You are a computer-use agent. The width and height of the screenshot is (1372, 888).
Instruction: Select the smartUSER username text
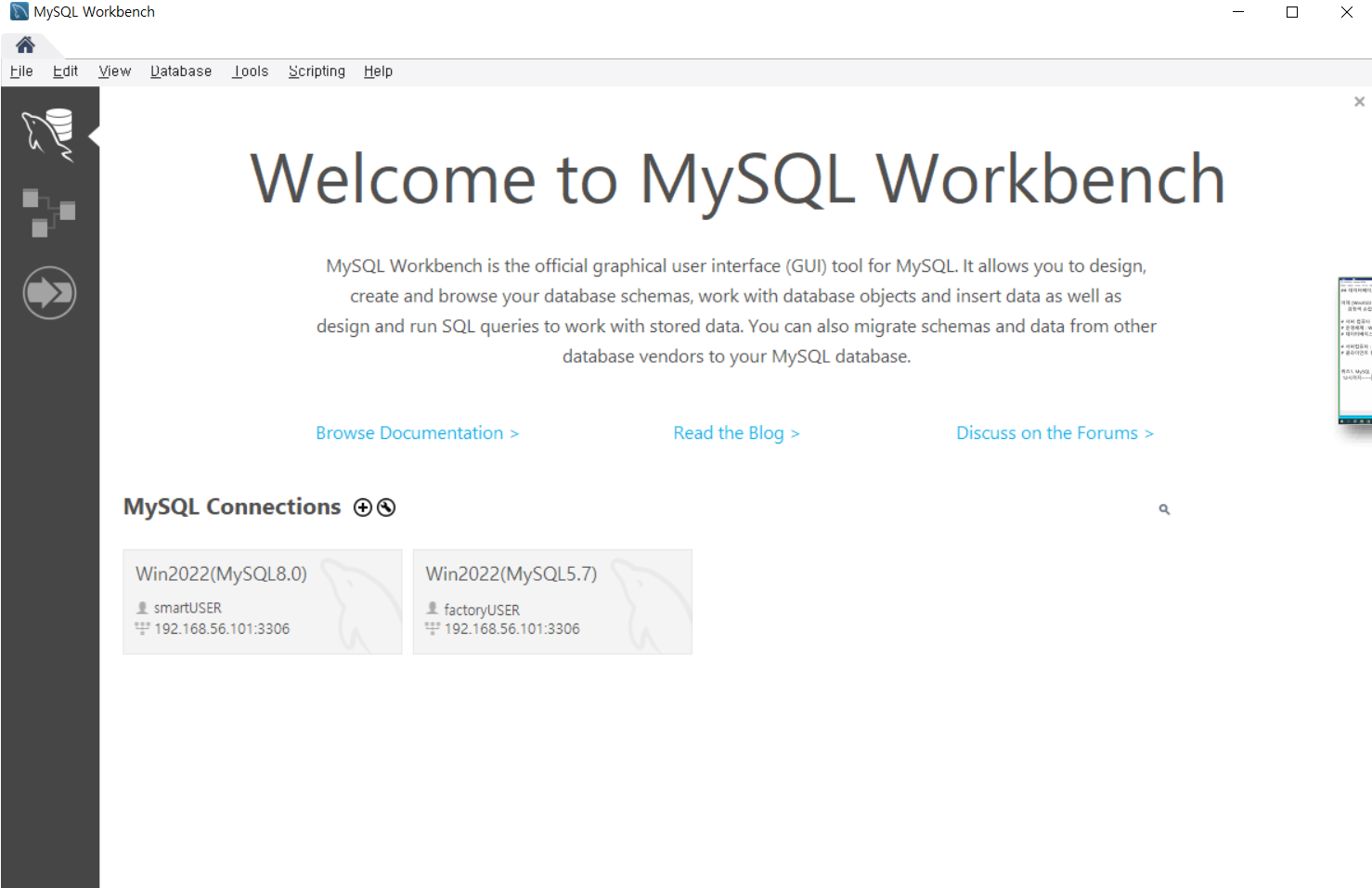pos(188,608)
